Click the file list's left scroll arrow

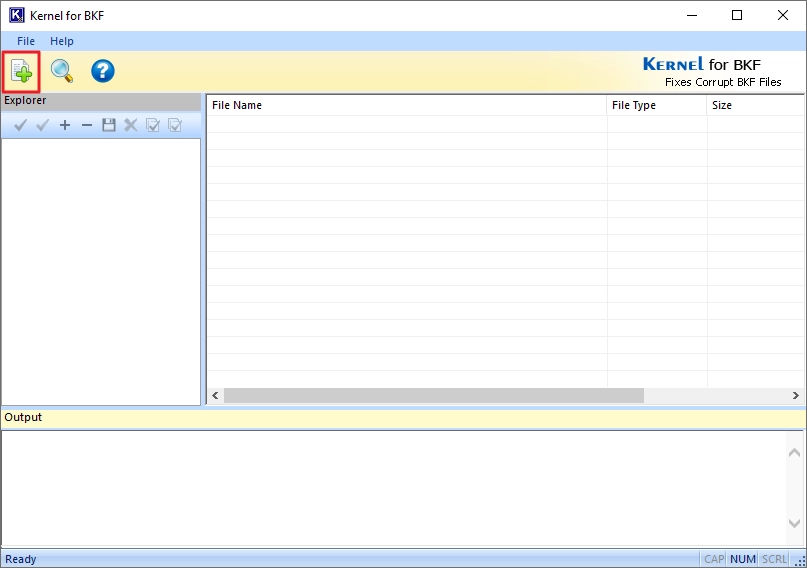coord(215,396)
